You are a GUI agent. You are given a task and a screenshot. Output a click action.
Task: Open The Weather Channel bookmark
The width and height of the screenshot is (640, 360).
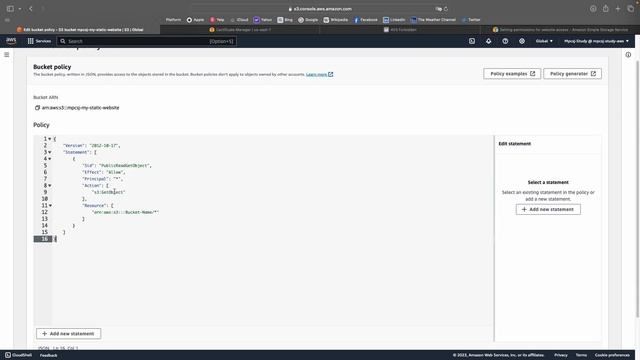click(433, 20)
